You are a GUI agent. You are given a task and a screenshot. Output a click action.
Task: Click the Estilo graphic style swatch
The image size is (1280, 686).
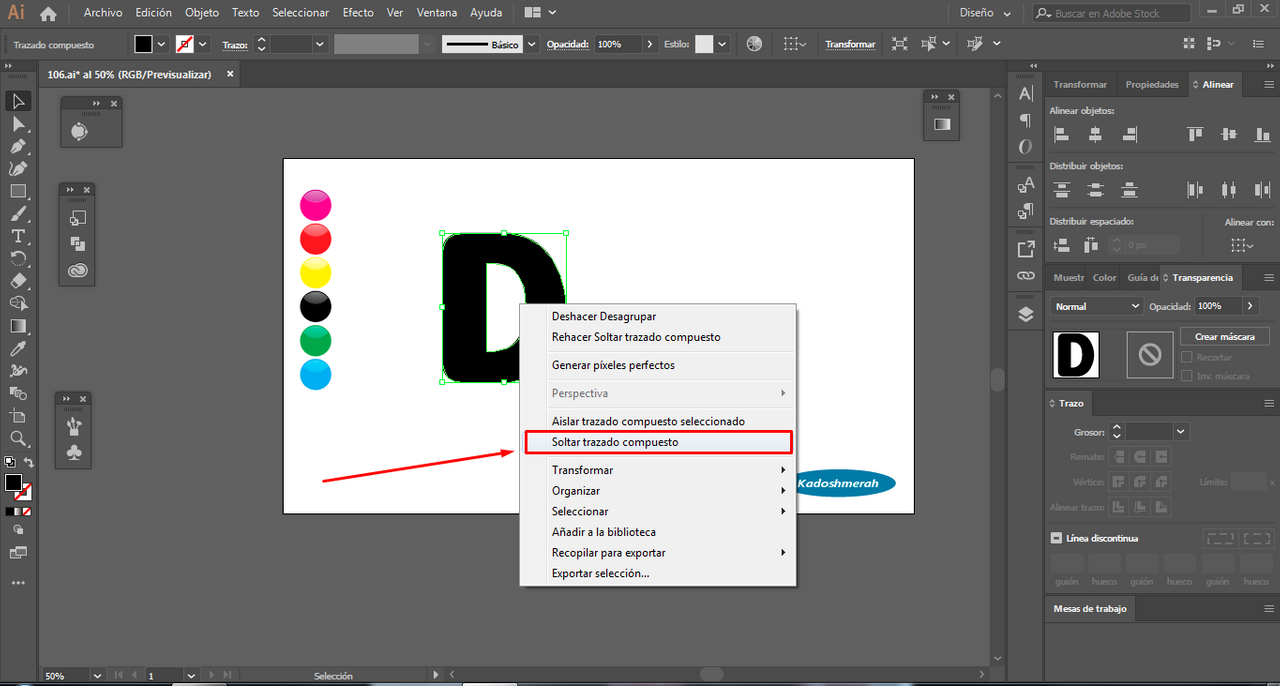(704, 44)
